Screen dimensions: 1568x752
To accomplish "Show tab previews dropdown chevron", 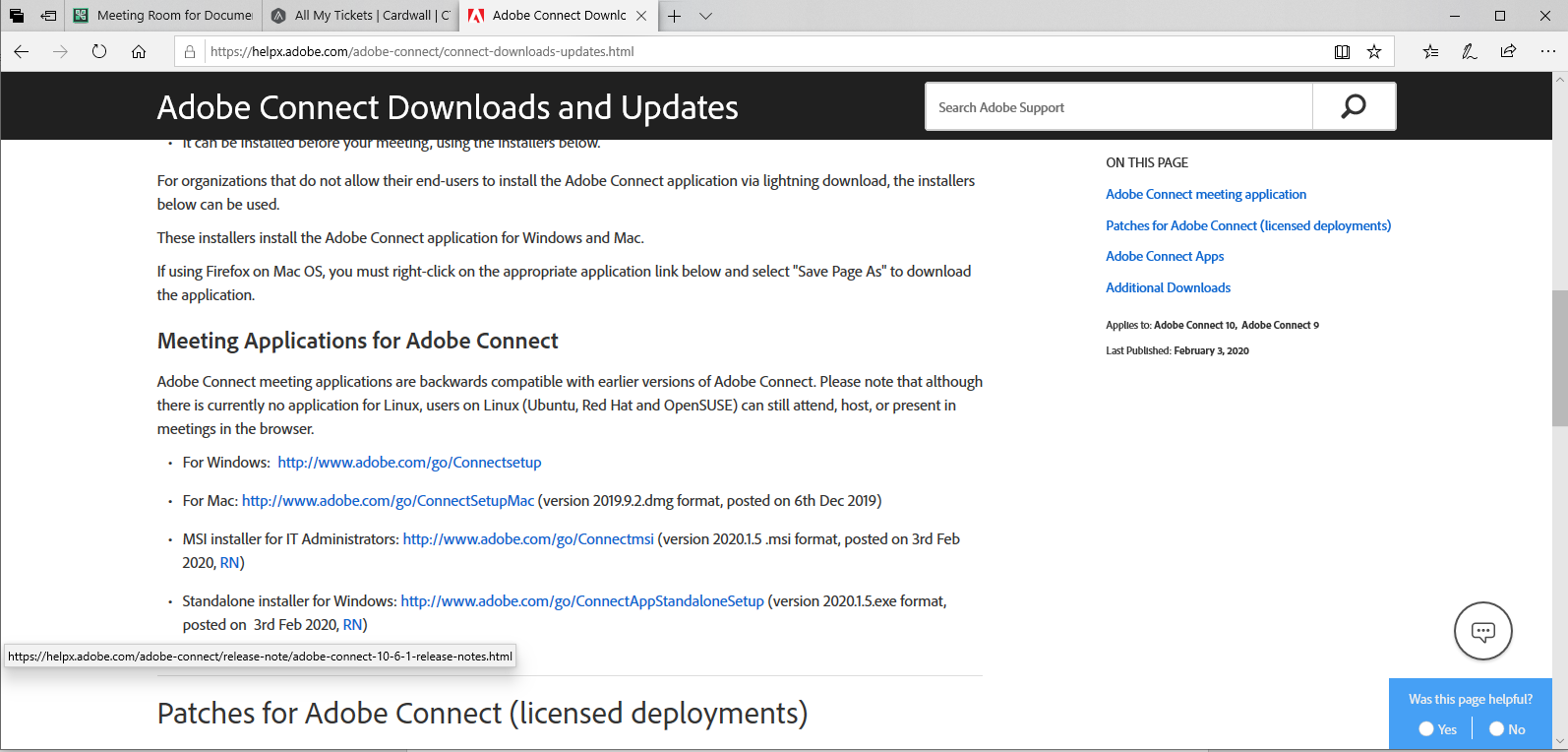I will [705, 16].
